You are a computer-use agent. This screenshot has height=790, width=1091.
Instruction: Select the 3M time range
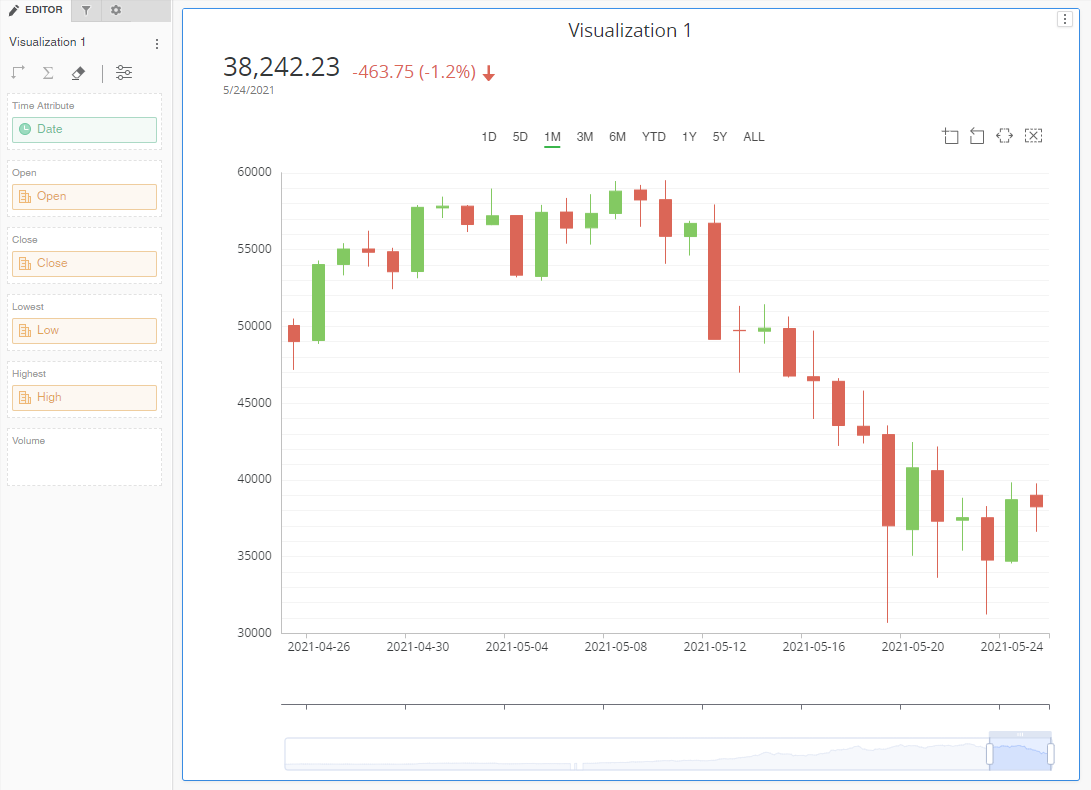point(585,137)
